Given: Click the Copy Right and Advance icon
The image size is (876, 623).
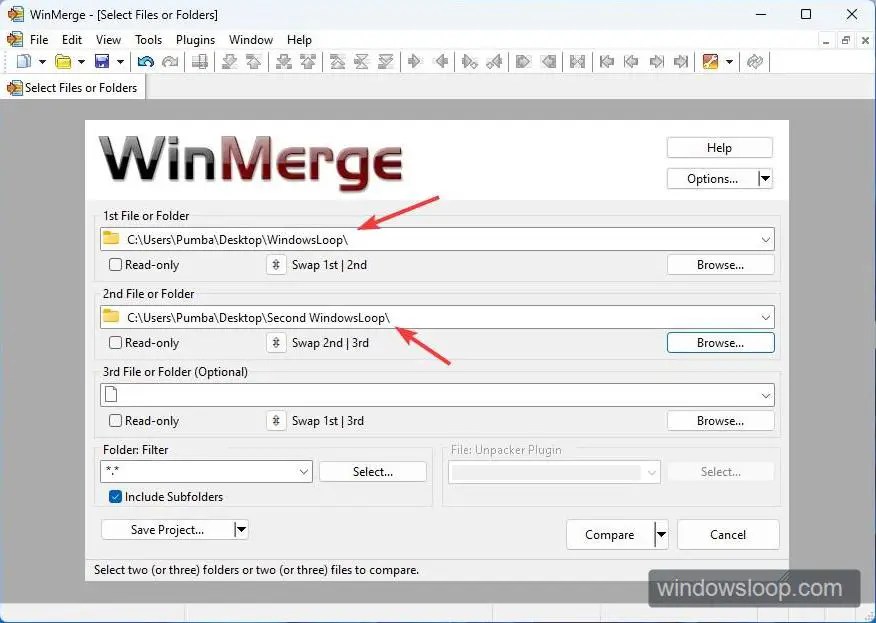Looking at the screenshot, I should (x=469, y=61).
